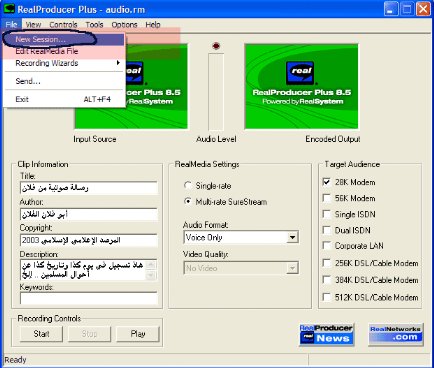
Task: Click the Play button
Action: tap(138, 334)
